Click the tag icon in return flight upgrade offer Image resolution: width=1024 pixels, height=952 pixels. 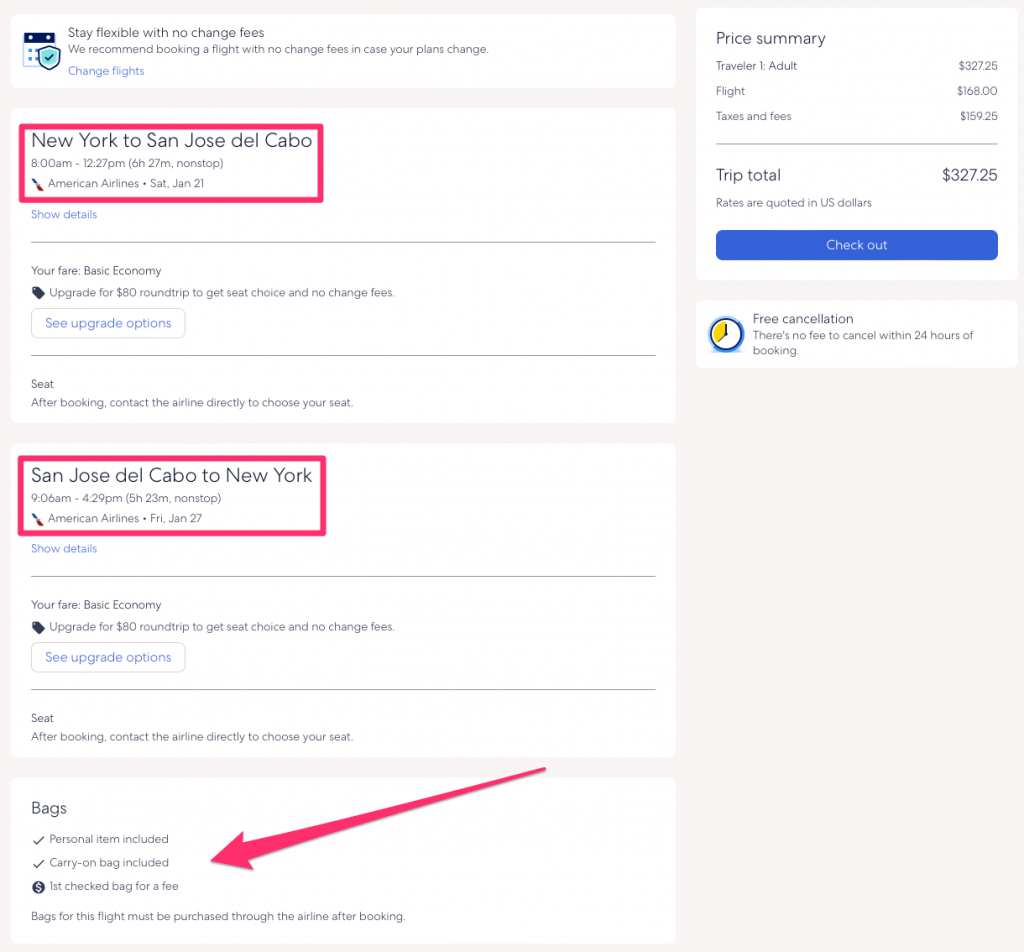click(38, 627)
